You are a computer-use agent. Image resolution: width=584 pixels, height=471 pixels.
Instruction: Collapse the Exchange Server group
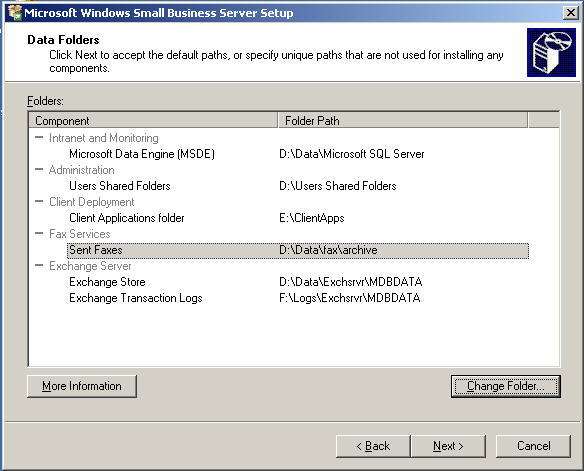[39, 265]
